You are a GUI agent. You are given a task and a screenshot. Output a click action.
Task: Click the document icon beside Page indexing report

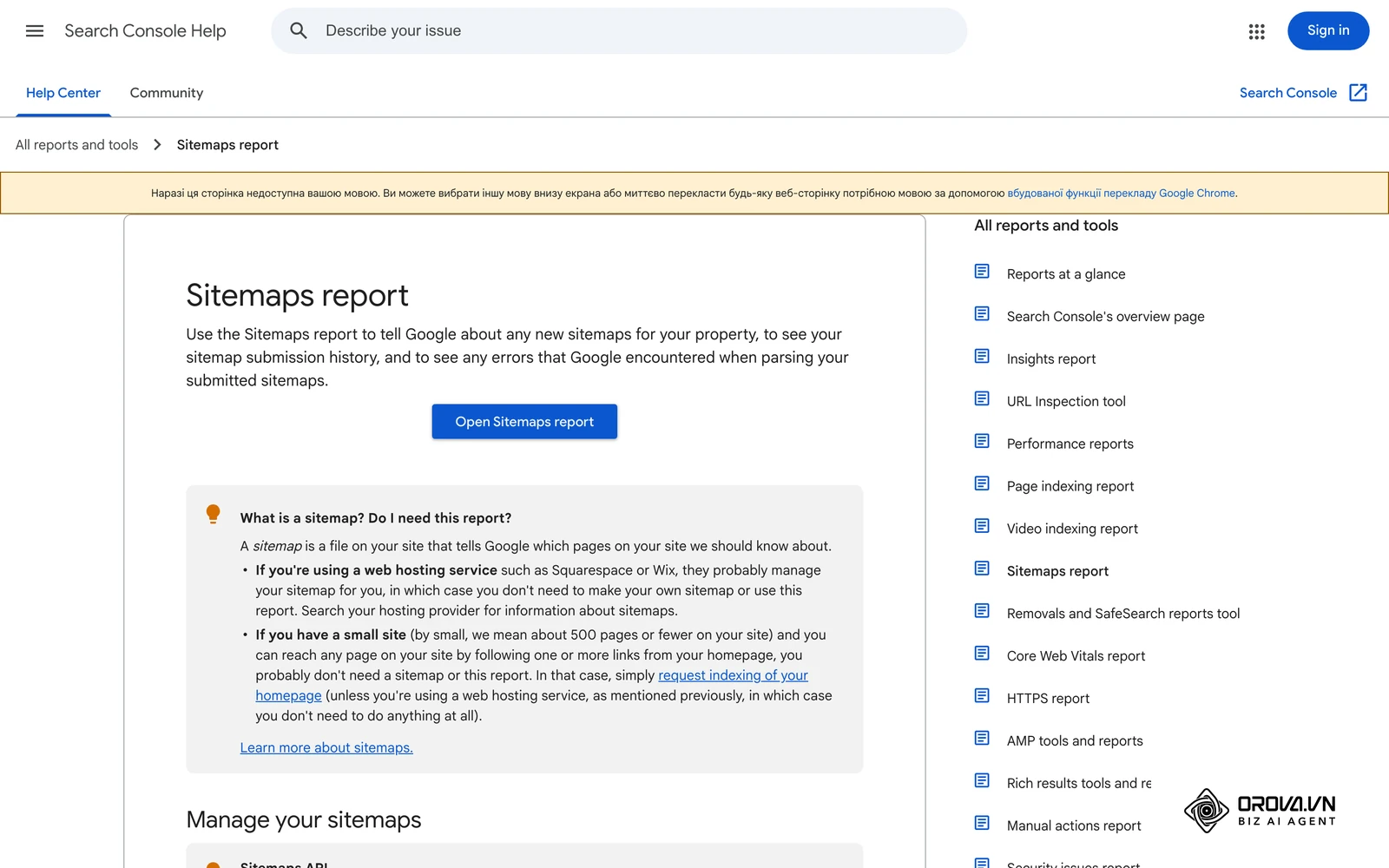(982, 484)
